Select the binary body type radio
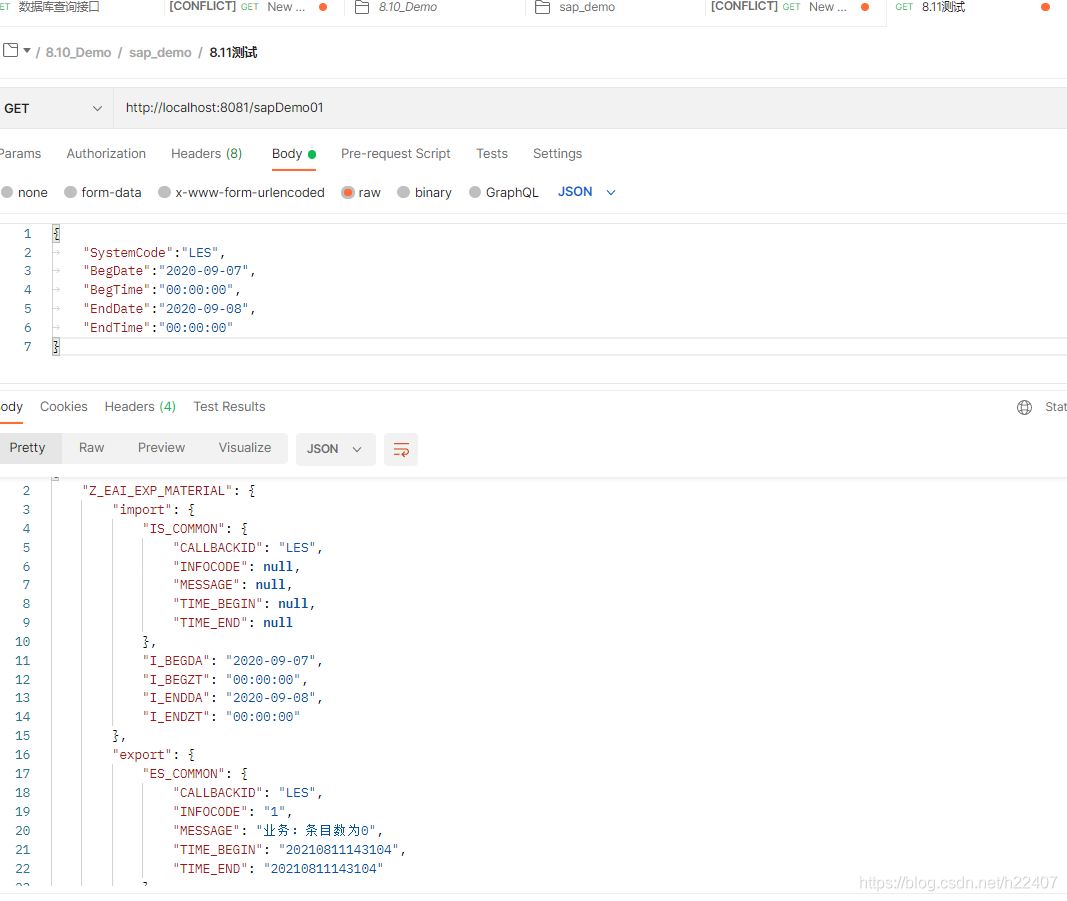1067x901 pixels. 404,193
